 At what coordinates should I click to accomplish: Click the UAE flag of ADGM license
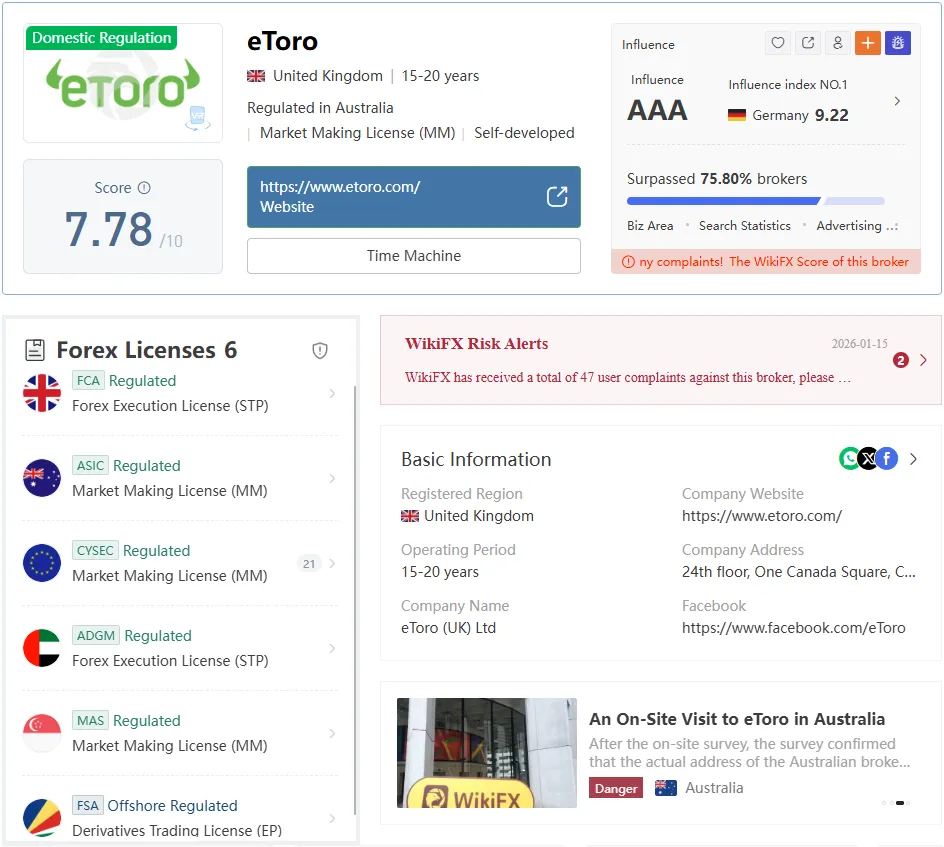(42, 648)
